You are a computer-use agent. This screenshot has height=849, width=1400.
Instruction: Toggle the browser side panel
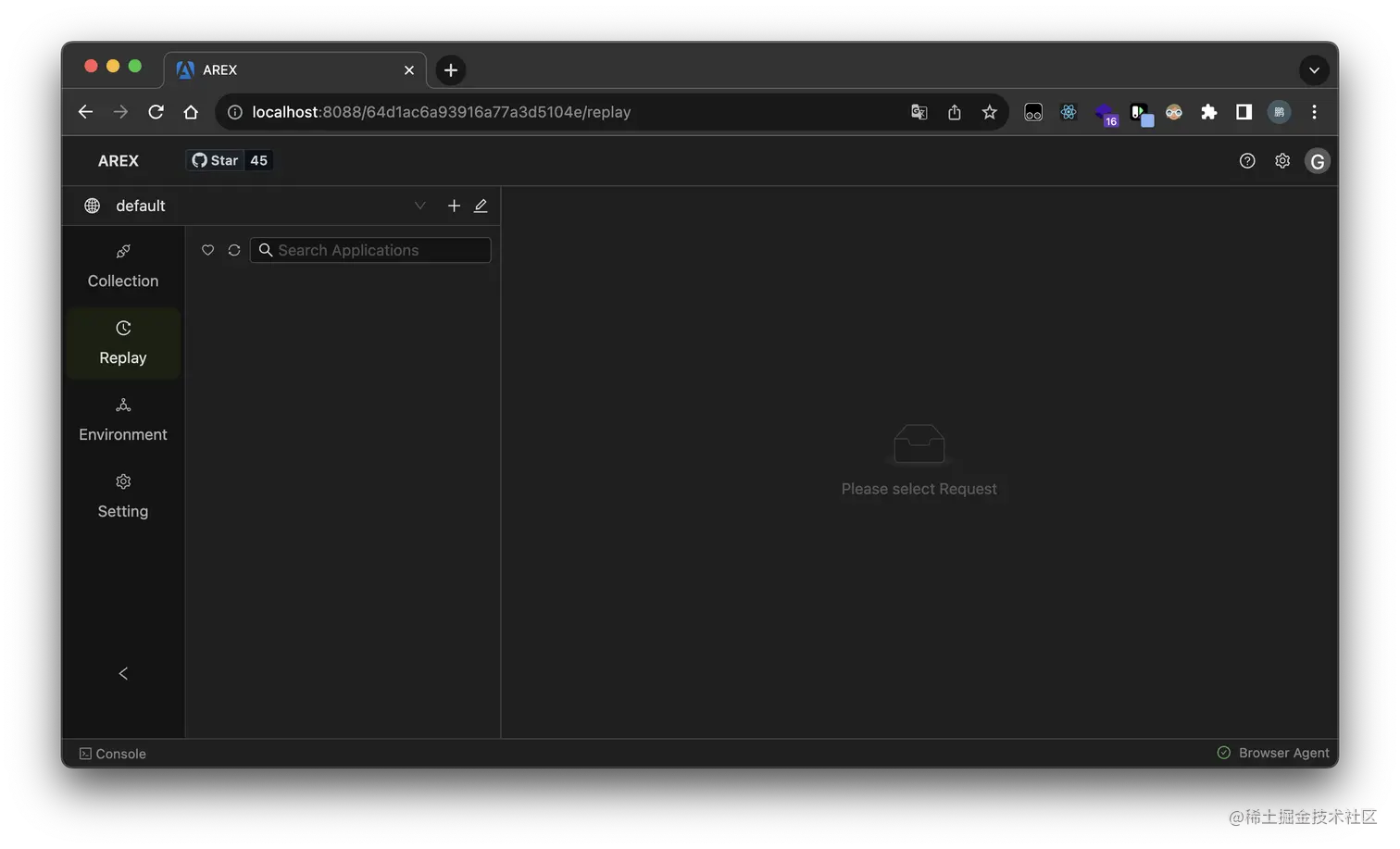[1244, 112]
